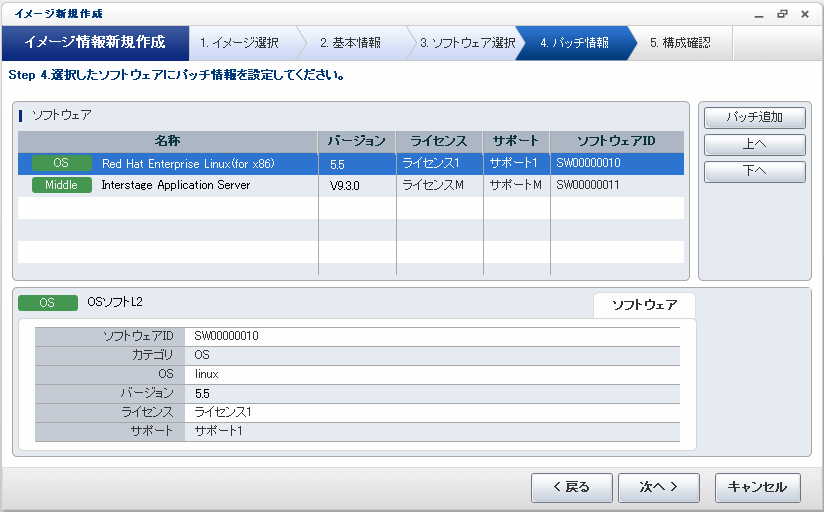This screenshot has width=824, height=512.
Task: Click the キャンセル button
Action: pos(758,487)
